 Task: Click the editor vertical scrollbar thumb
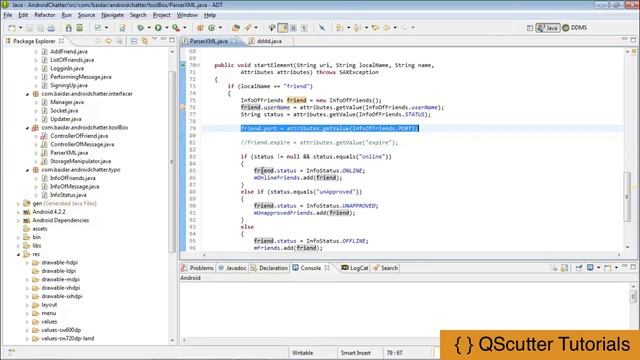tap(627, 197)
